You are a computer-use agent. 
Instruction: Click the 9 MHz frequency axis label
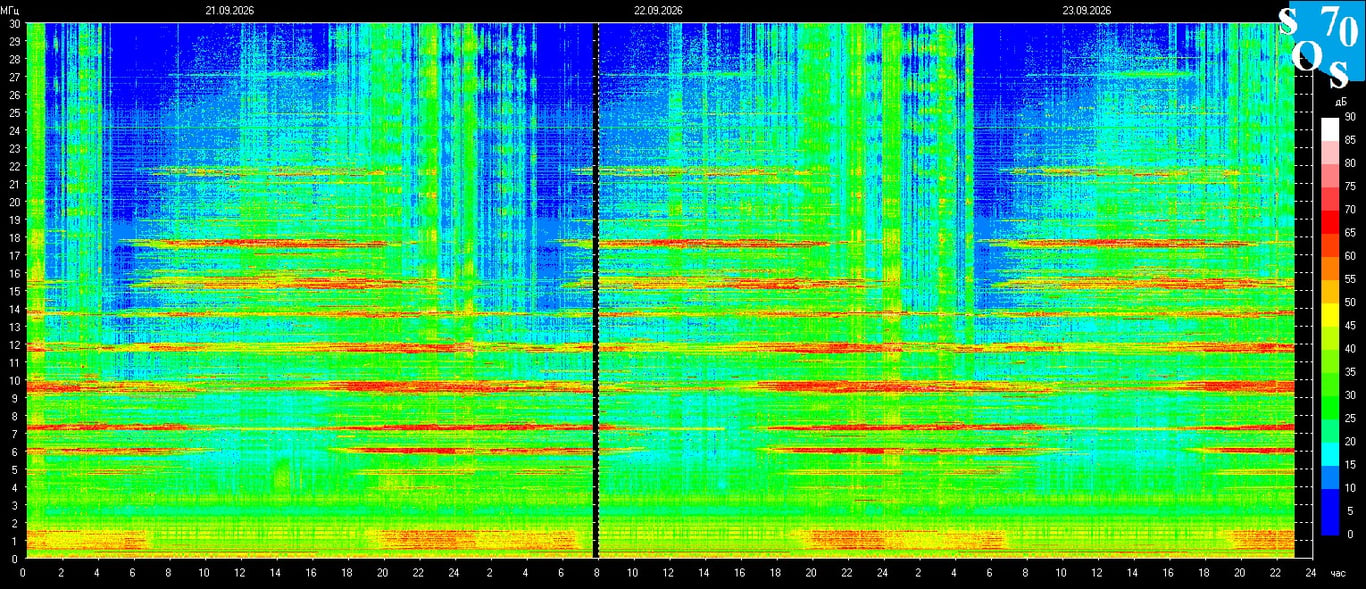coord(16,398)
